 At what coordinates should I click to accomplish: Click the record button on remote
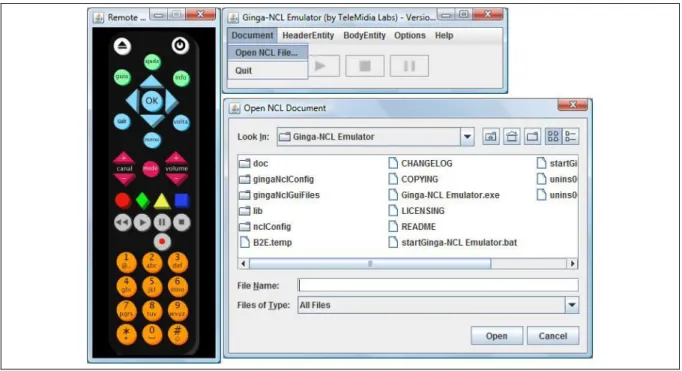coord(162,241)
